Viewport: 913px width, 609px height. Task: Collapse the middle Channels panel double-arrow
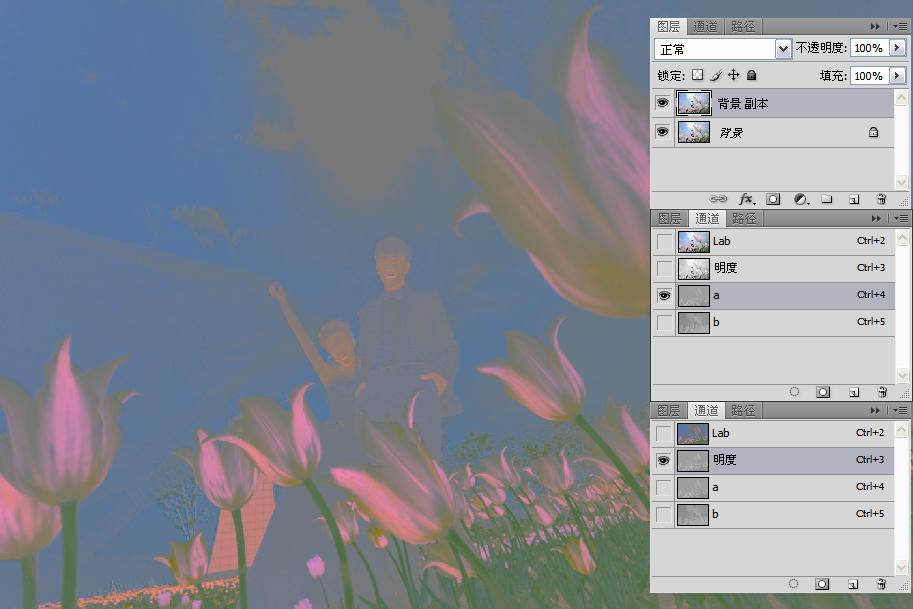point(876,218)
